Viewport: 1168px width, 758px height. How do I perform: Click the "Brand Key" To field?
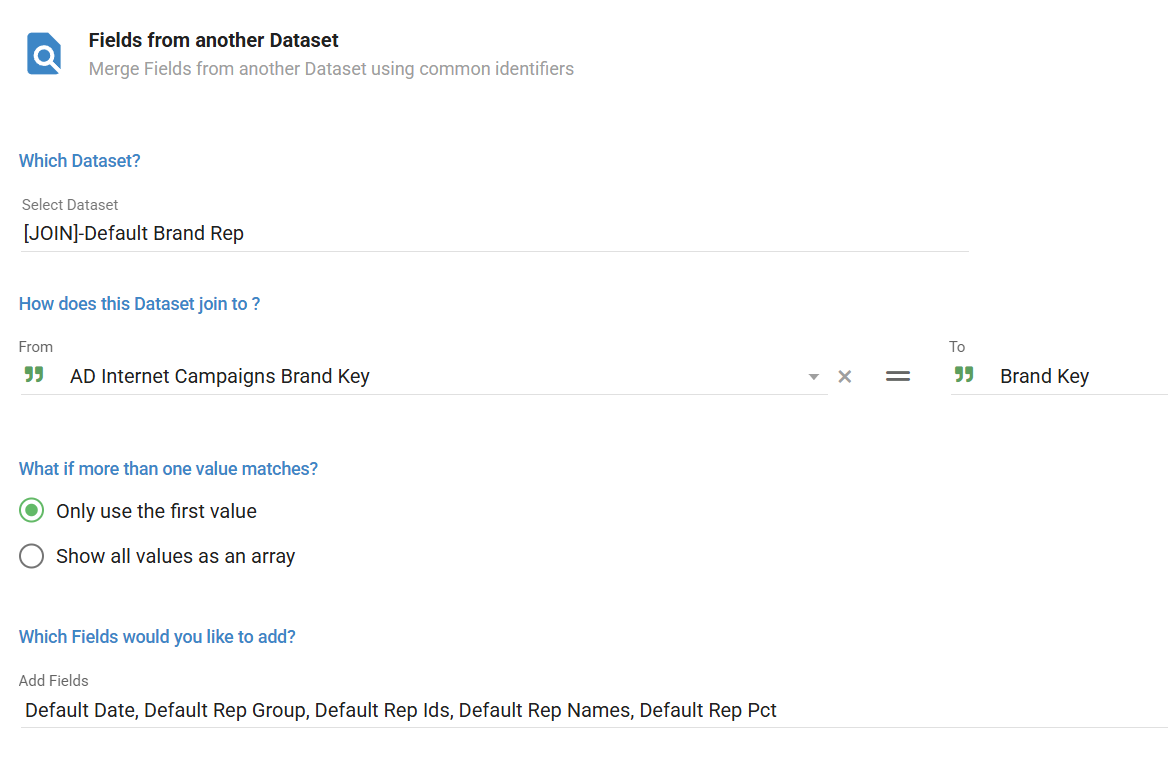[1044, 377]
